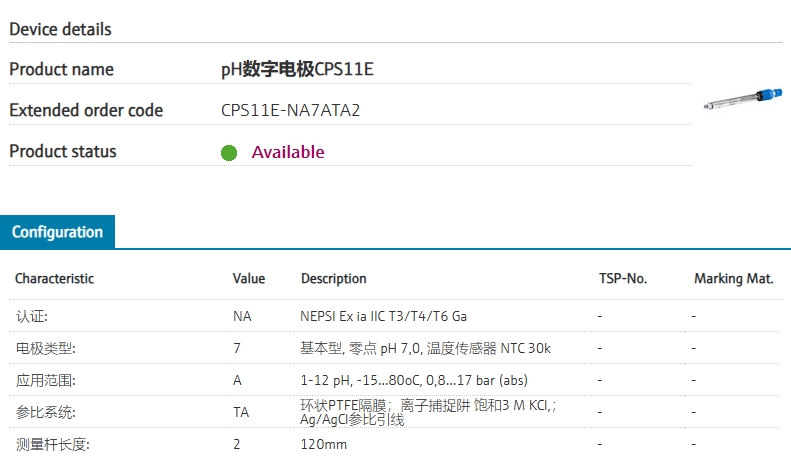Select the 认证 characteristic row label
The height and width of the screenshot is (469, 791).
coord(32,316)
